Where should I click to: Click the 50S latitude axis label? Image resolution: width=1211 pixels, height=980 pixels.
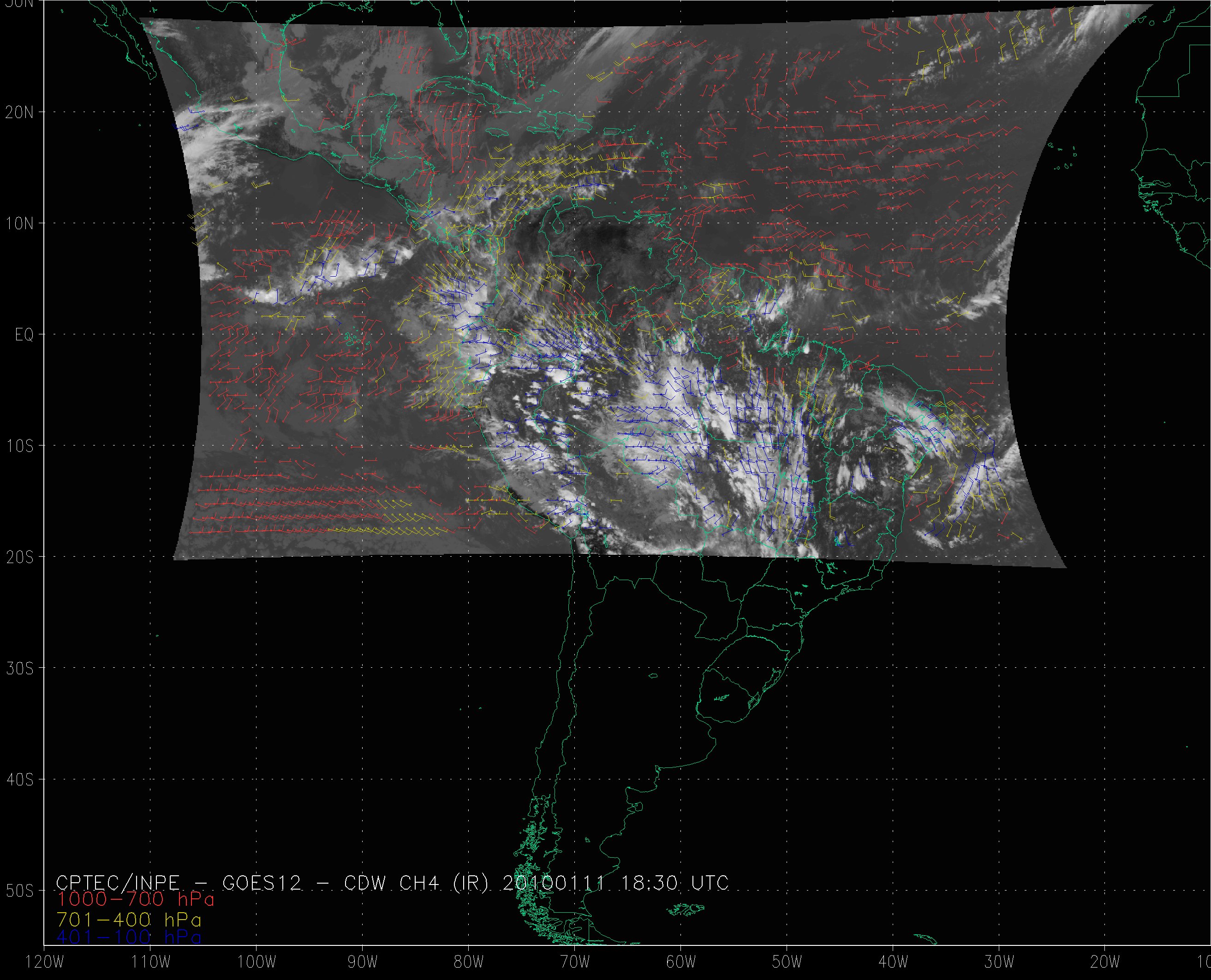point(19,891)
